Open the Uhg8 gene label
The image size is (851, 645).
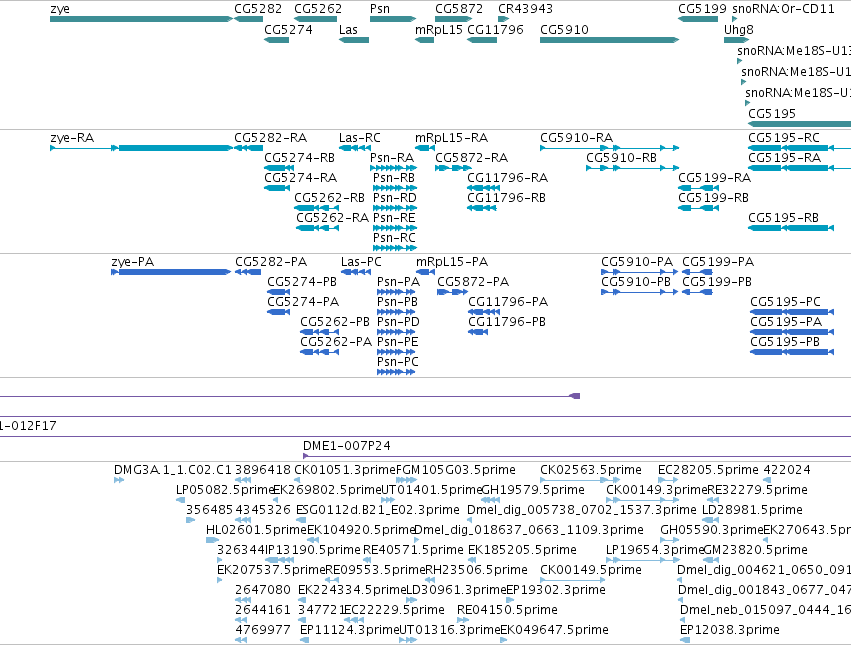click(x=739, y=29)
